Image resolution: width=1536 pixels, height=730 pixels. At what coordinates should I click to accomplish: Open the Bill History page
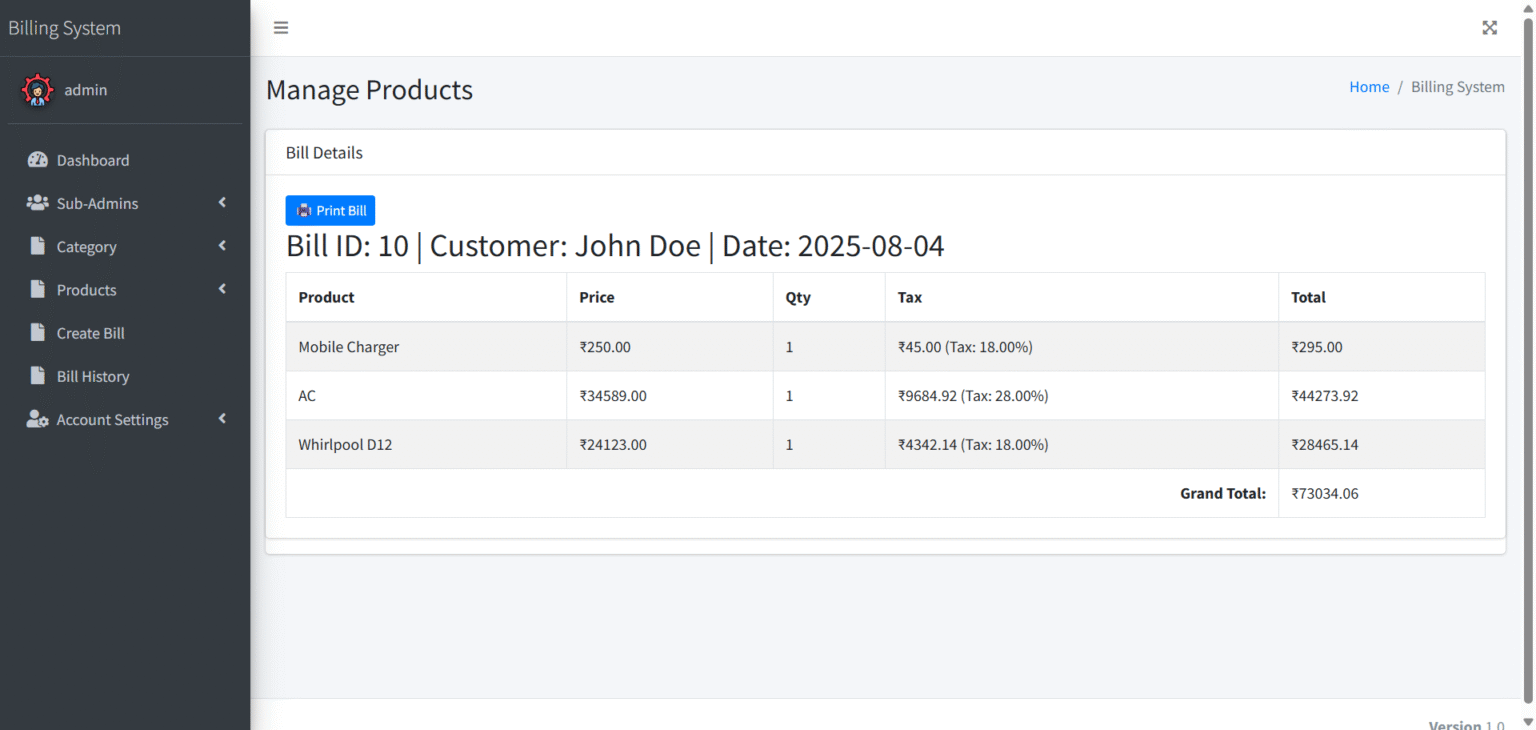(93, 376)
